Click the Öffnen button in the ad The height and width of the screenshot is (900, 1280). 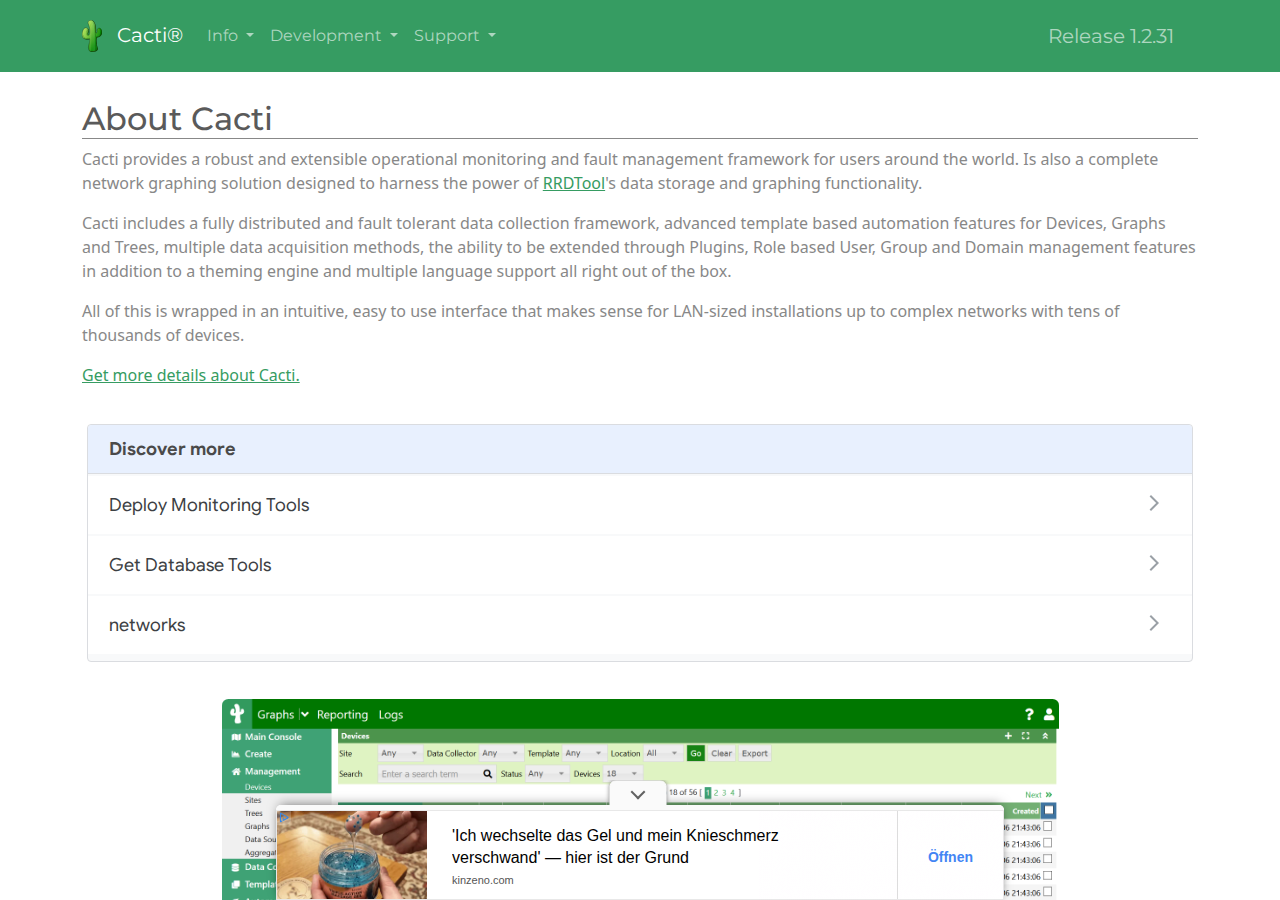(950, 857)
